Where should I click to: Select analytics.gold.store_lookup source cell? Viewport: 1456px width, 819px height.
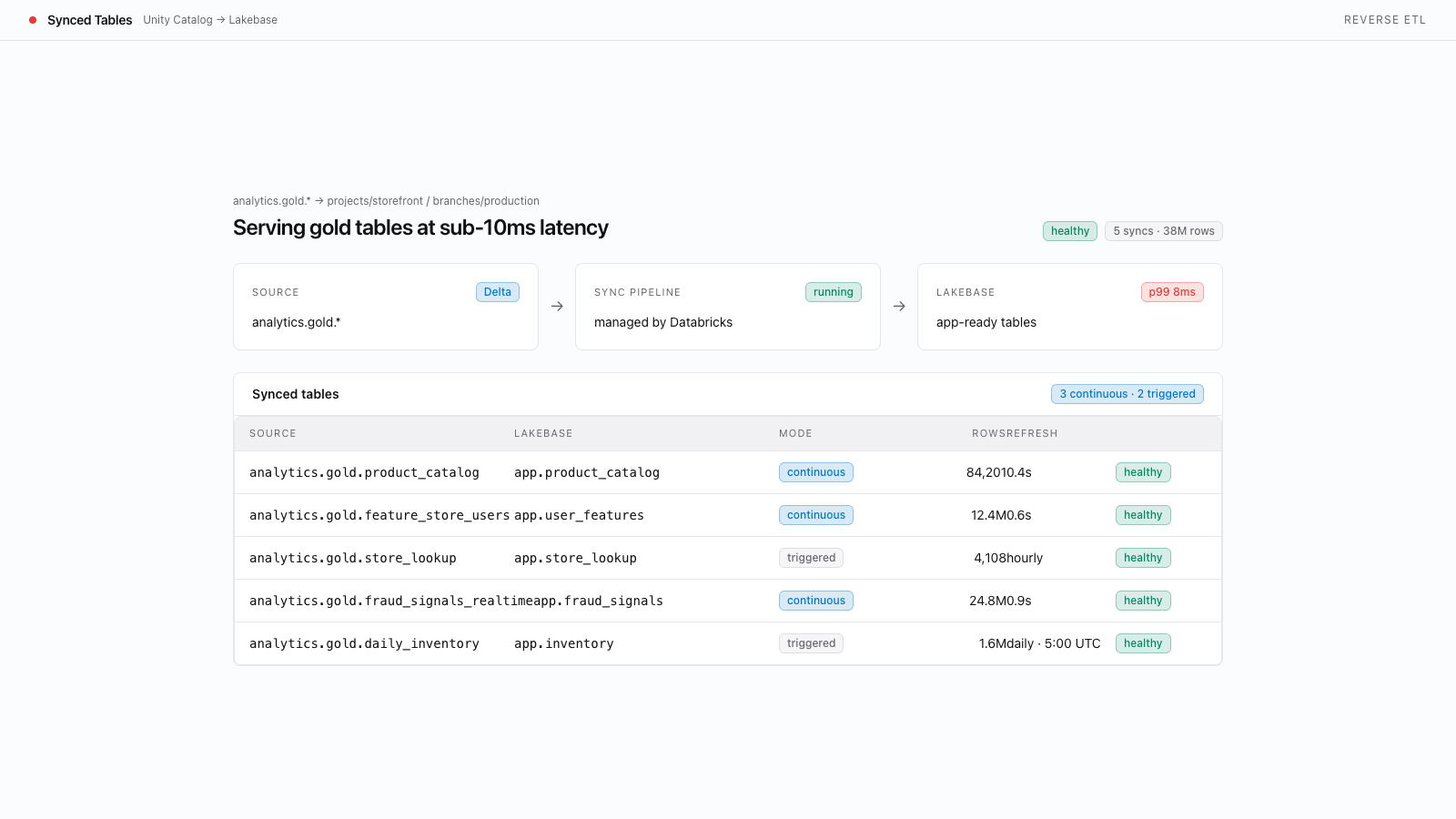click(x=353, y=558)
